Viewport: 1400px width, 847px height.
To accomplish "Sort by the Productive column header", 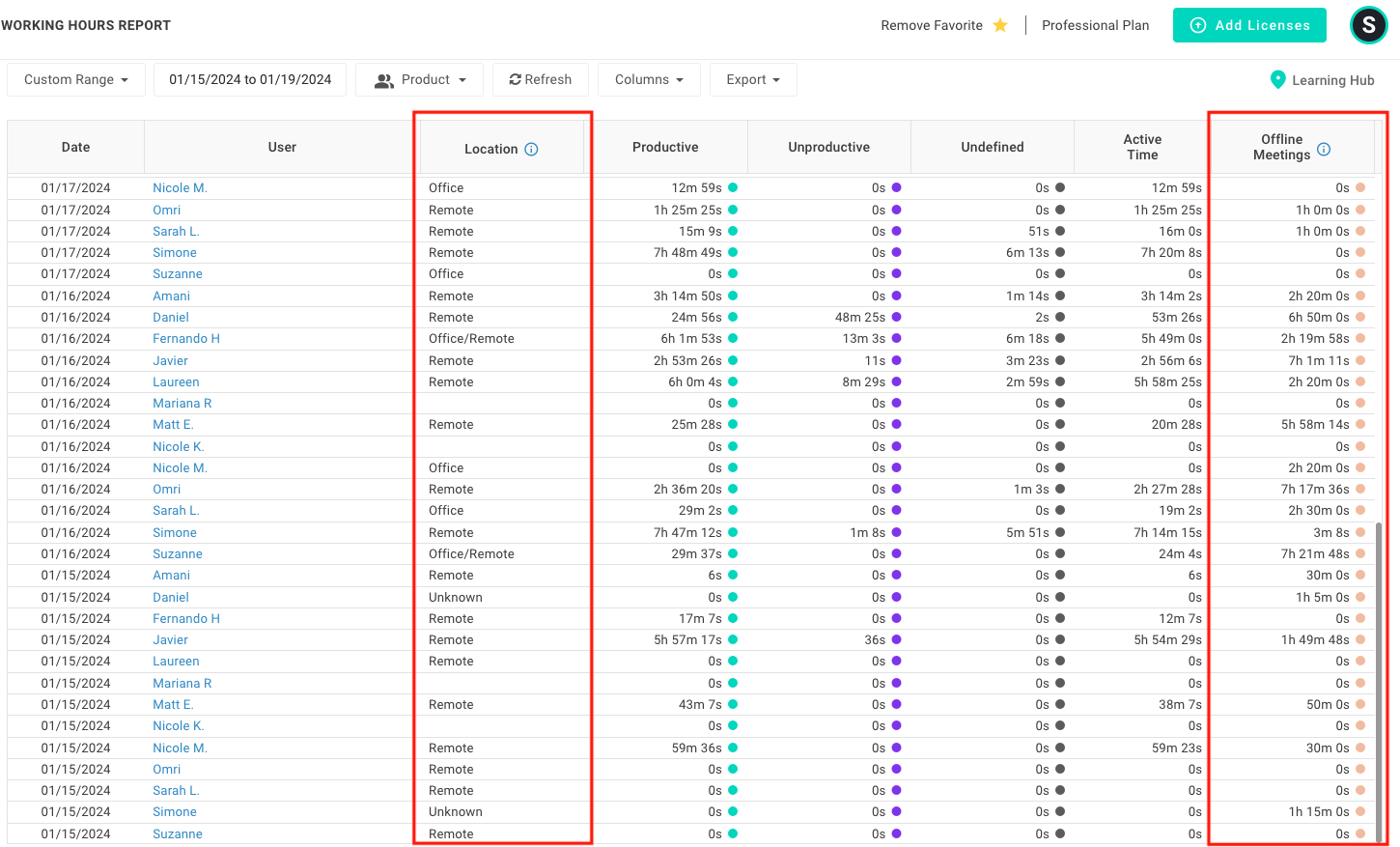I will coord(665,147).
